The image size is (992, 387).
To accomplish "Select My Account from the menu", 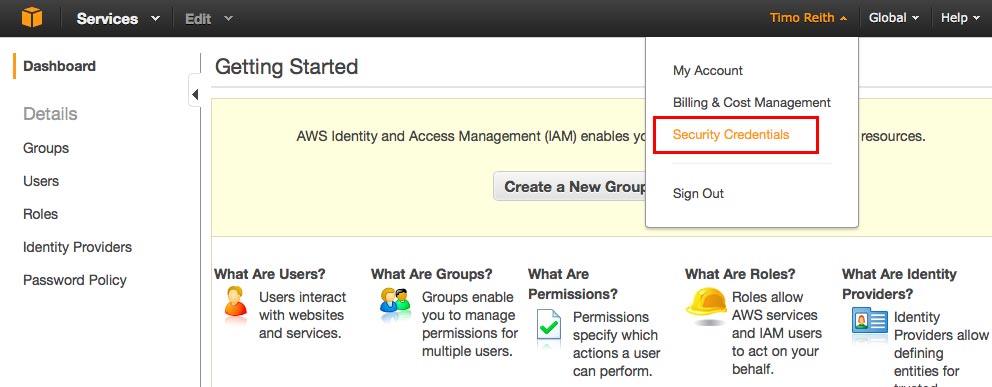I will (x=708, y=70).
